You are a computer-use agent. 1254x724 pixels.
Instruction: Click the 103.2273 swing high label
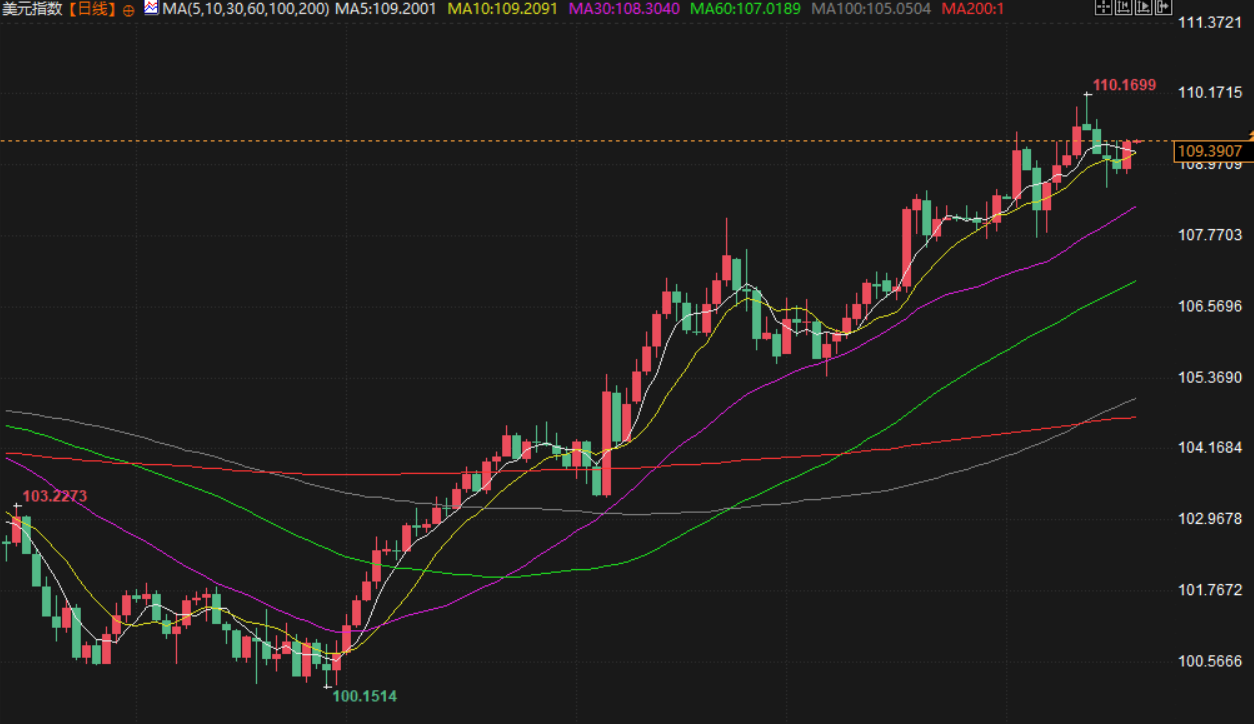[x=55, y=496]
